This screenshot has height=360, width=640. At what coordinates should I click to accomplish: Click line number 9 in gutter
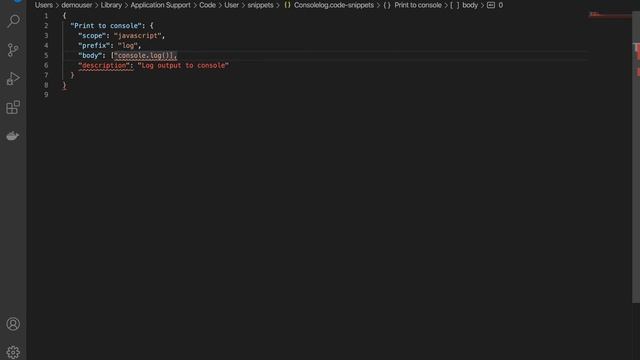[x=46, y=95]
